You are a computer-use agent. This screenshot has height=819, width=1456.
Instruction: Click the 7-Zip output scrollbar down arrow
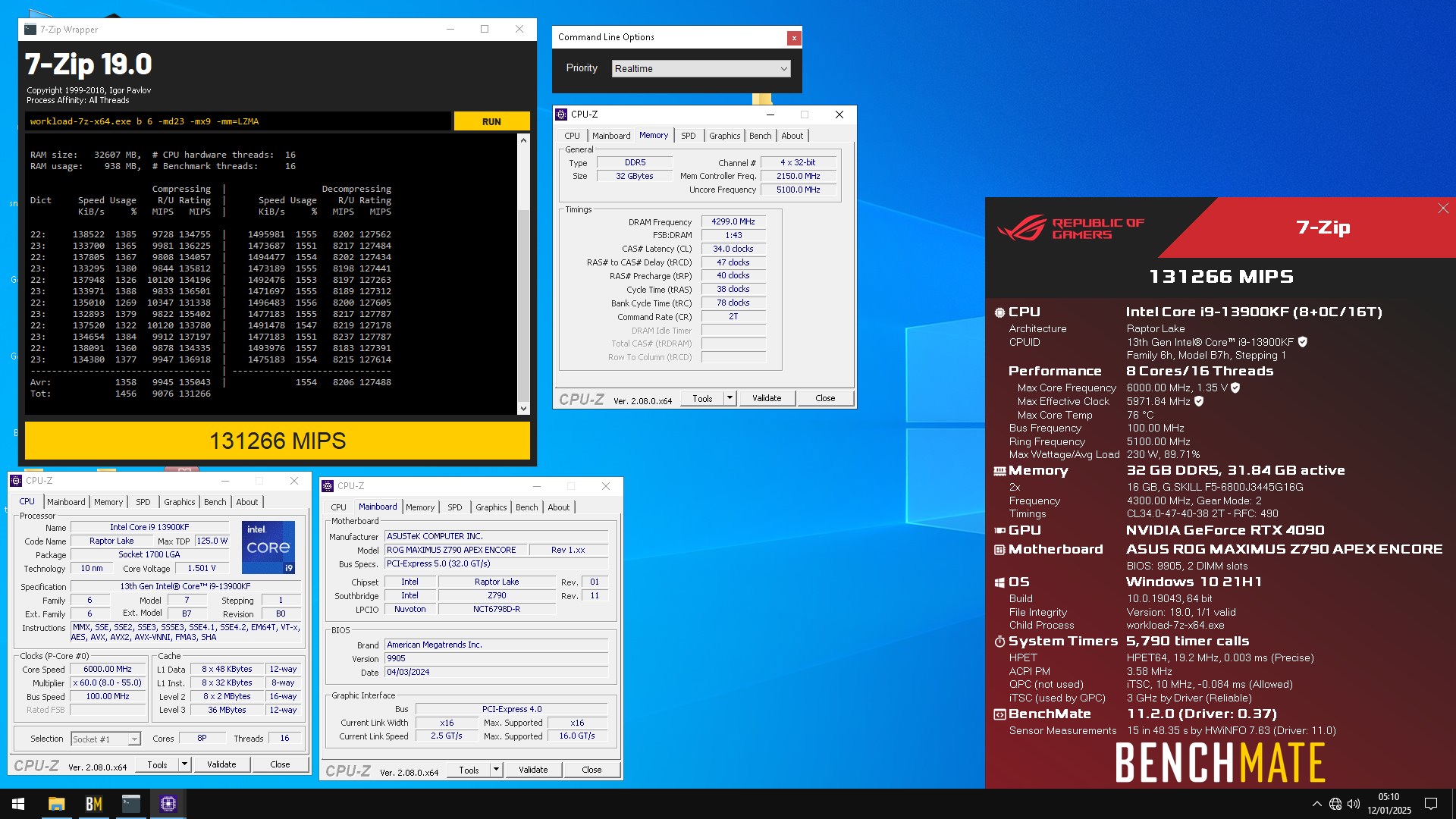tap(523, 409)
